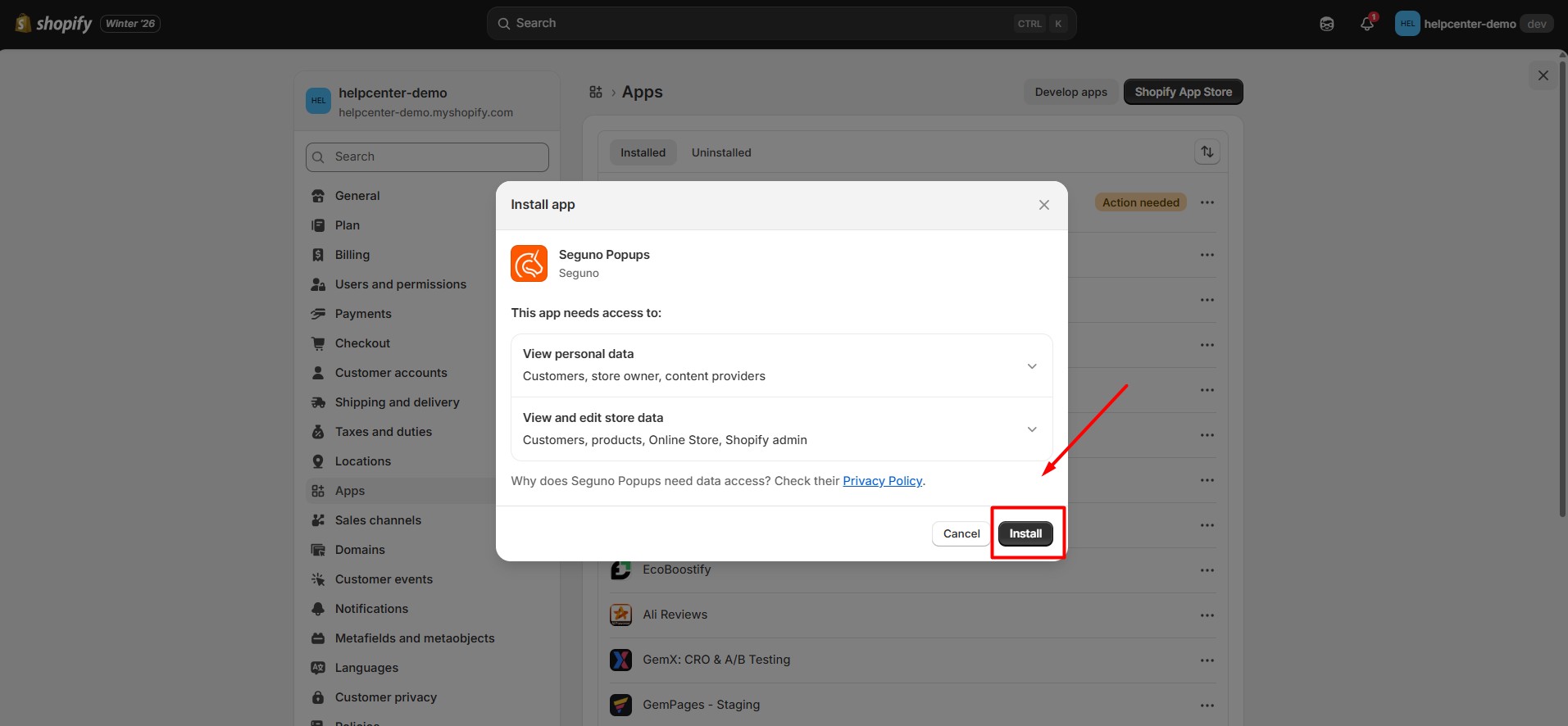Click the Shopify logo
Image resolution: width=1568 pixels, height=726 pixels.
pos(54,24)
